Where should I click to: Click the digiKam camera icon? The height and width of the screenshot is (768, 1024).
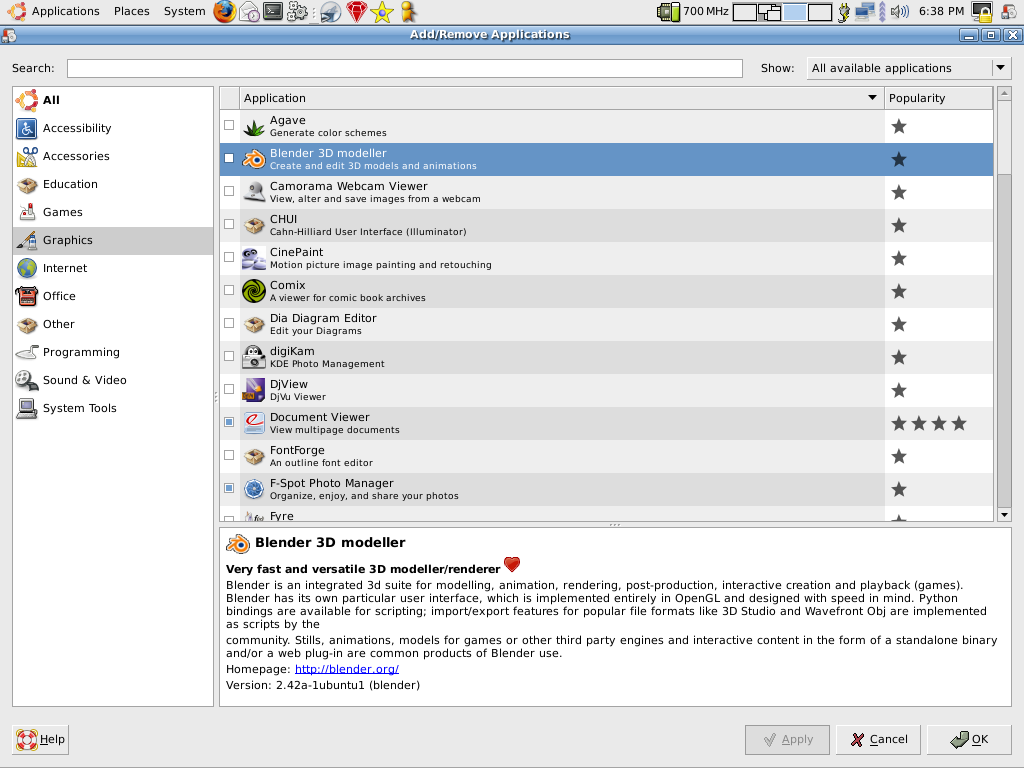[253, 357]
